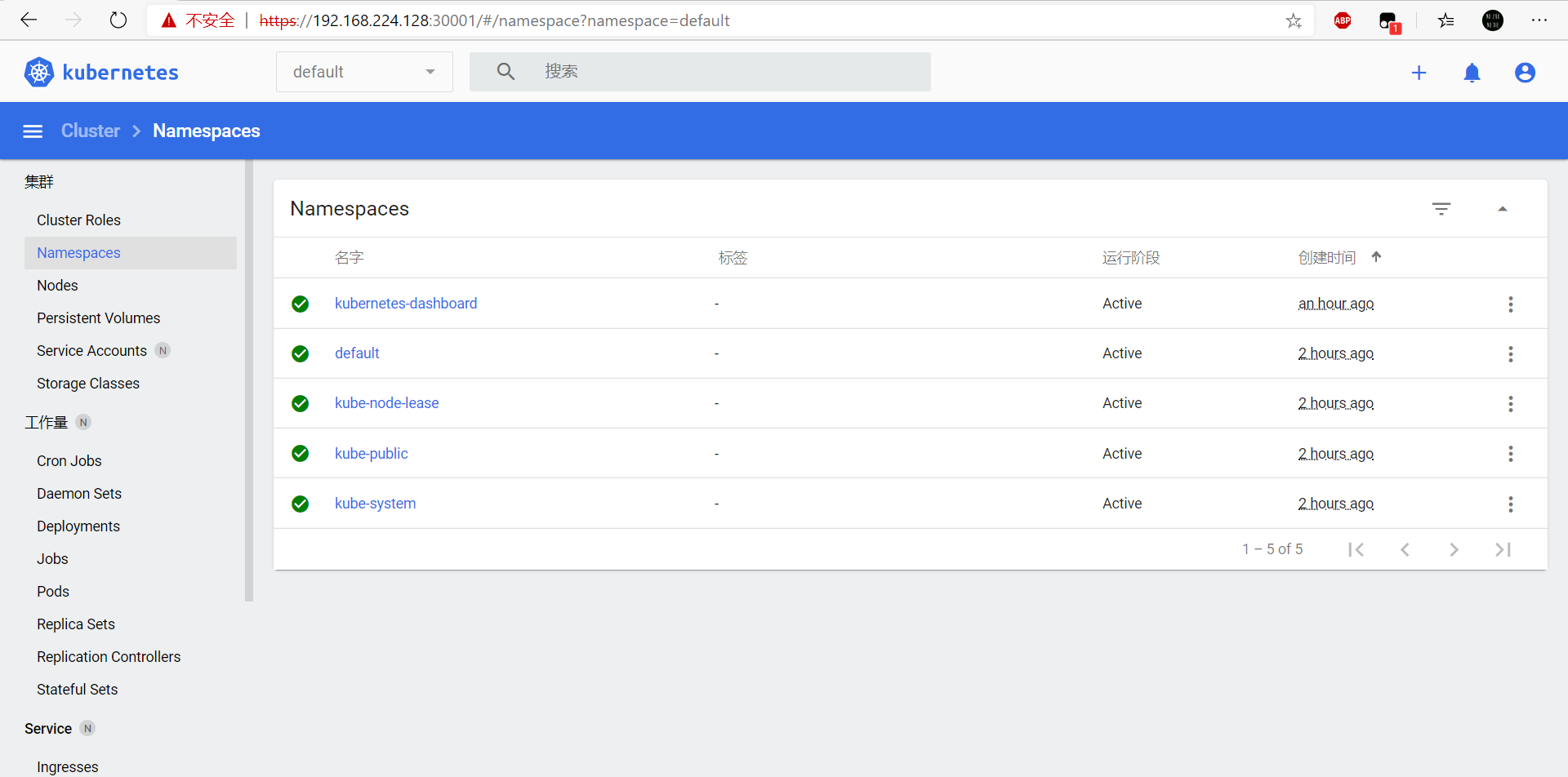Go to previous page of namespaces

(1405, 549)
